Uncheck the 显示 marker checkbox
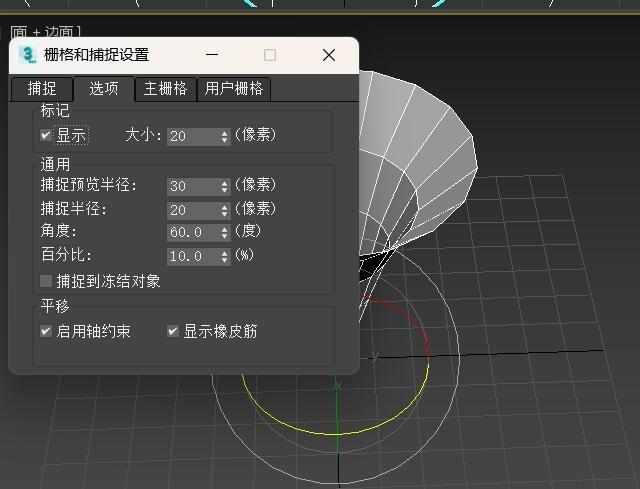 click(x=46, y=135)
